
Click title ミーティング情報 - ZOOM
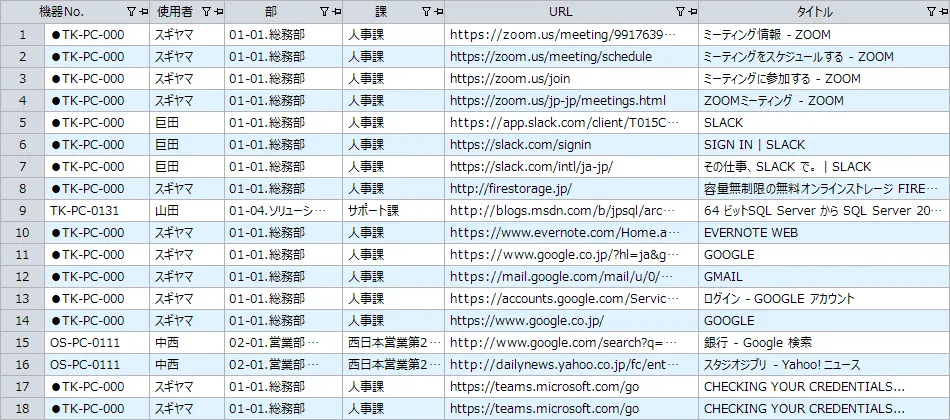pos(767,35)
